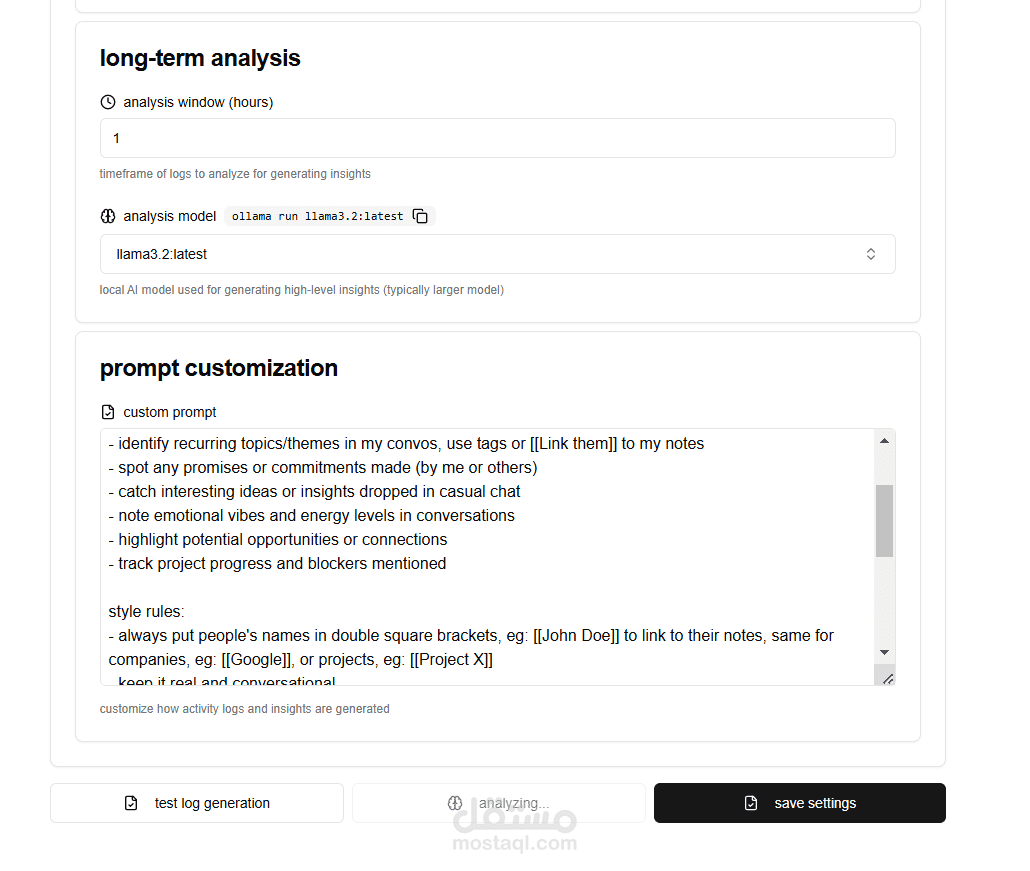Click the analysis model label text

pyautogui.click(x=169, y=216)
